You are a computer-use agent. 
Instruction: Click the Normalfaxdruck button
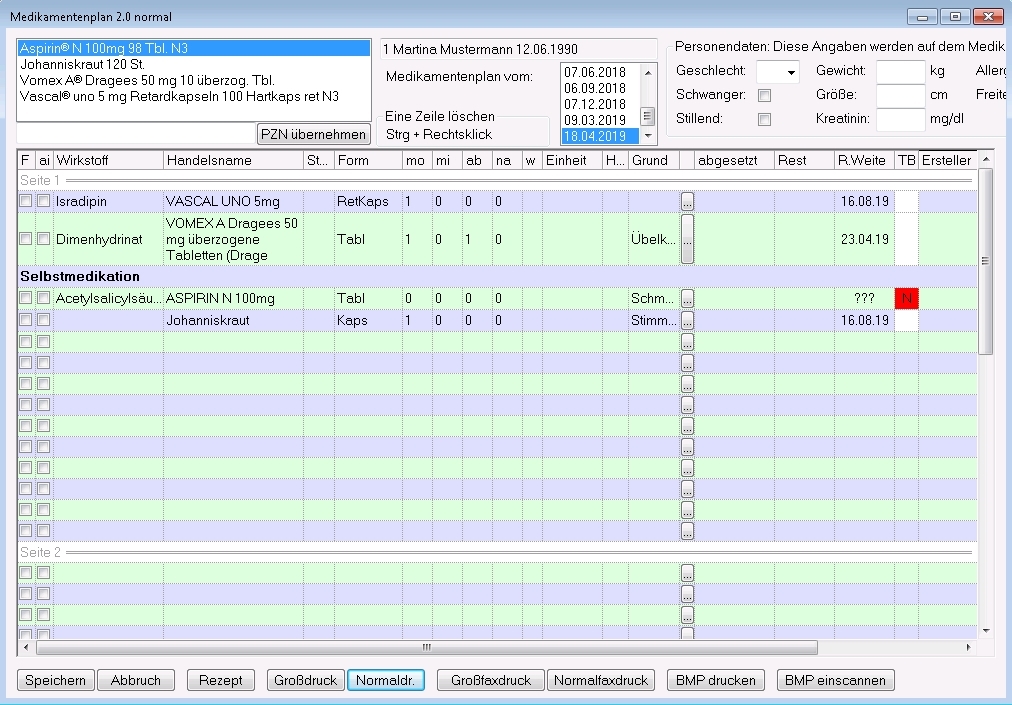601,680
